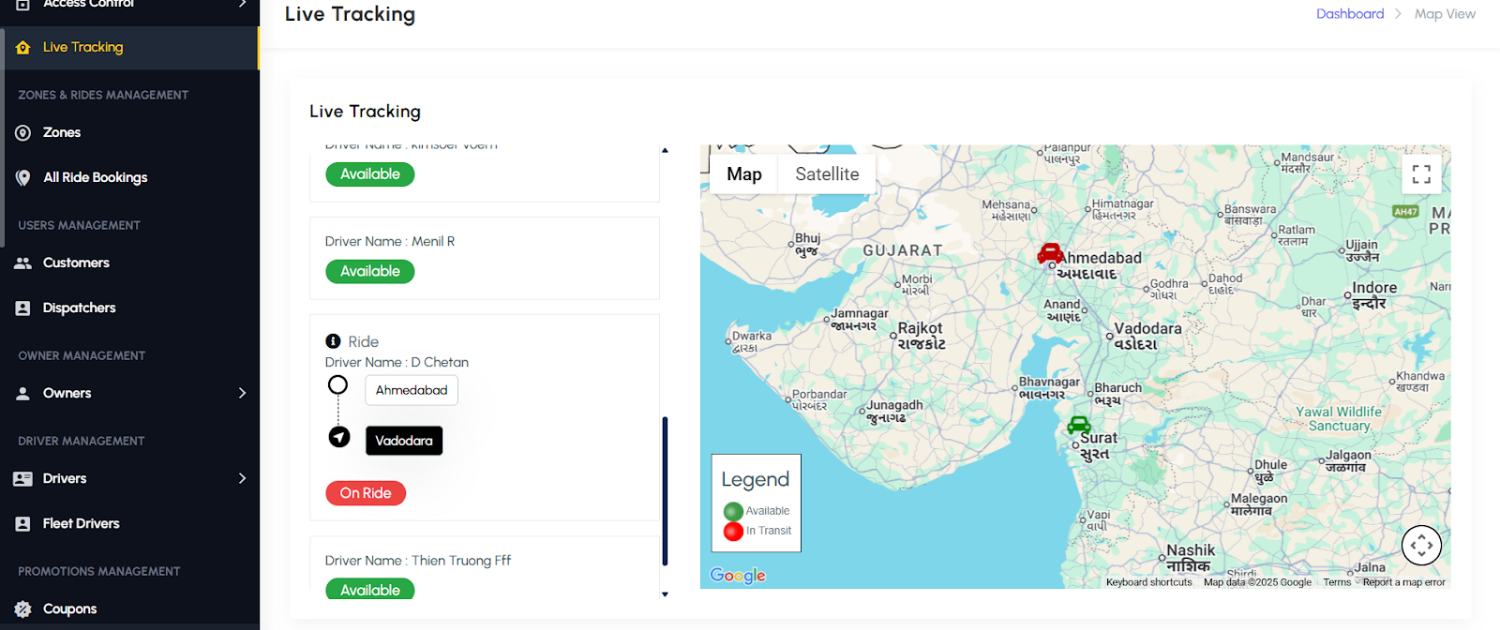
Task: Follow the Dashboard breadcrumb link
Action: pyautogui.click(x=1350, y=14)
